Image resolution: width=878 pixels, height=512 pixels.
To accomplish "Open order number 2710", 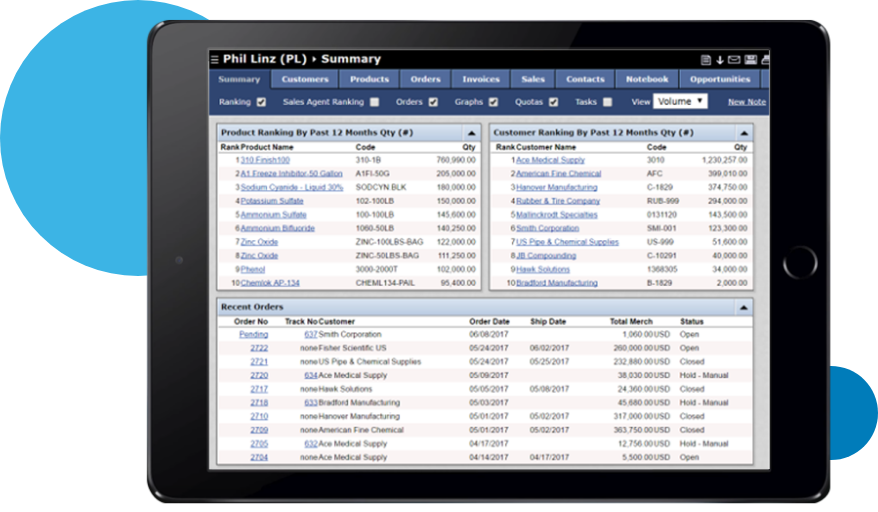I will pyautogui.click(x=259, y=417).
